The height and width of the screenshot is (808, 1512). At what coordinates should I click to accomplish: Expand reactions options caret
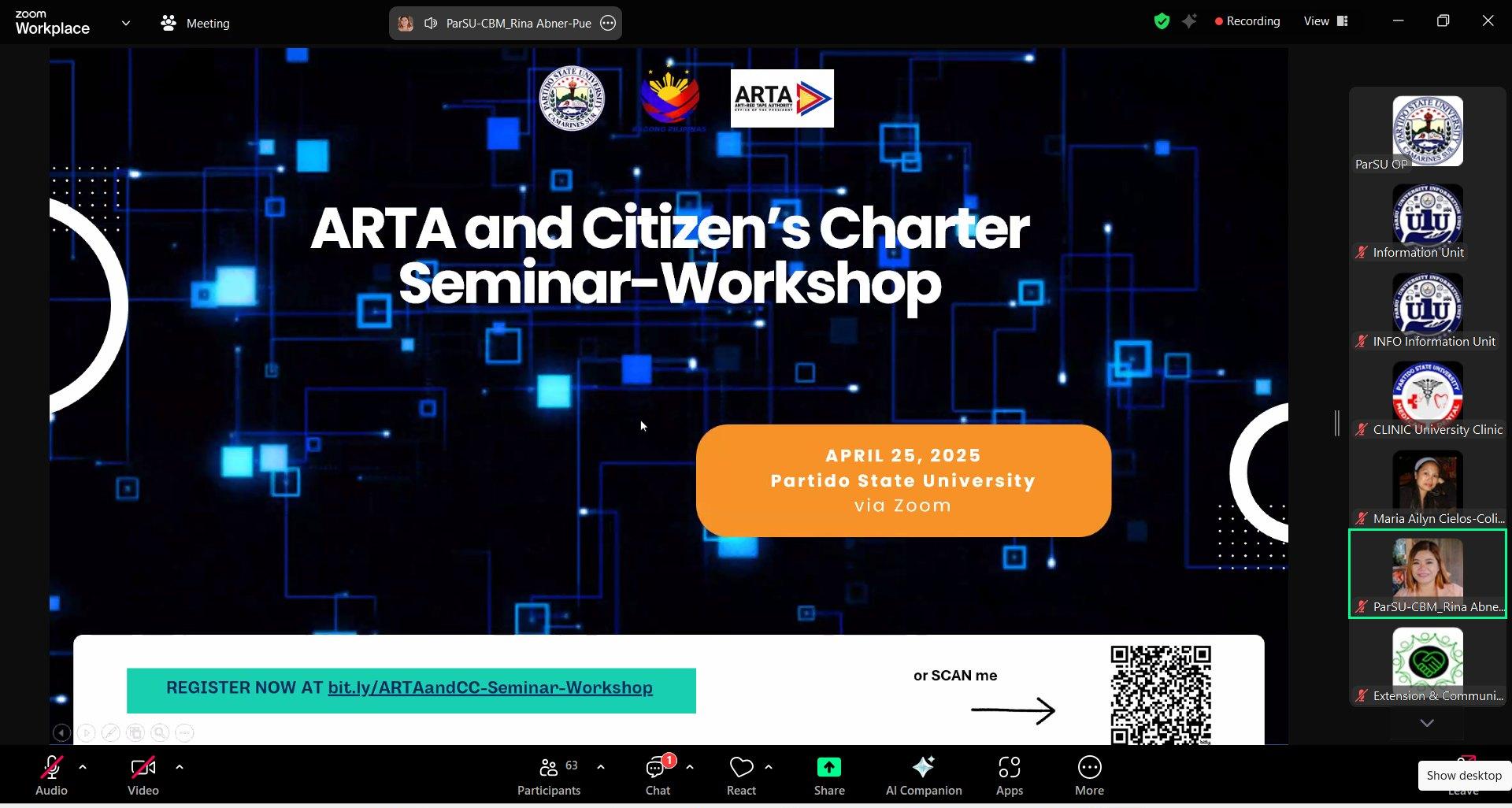click(x=769, y=766)
